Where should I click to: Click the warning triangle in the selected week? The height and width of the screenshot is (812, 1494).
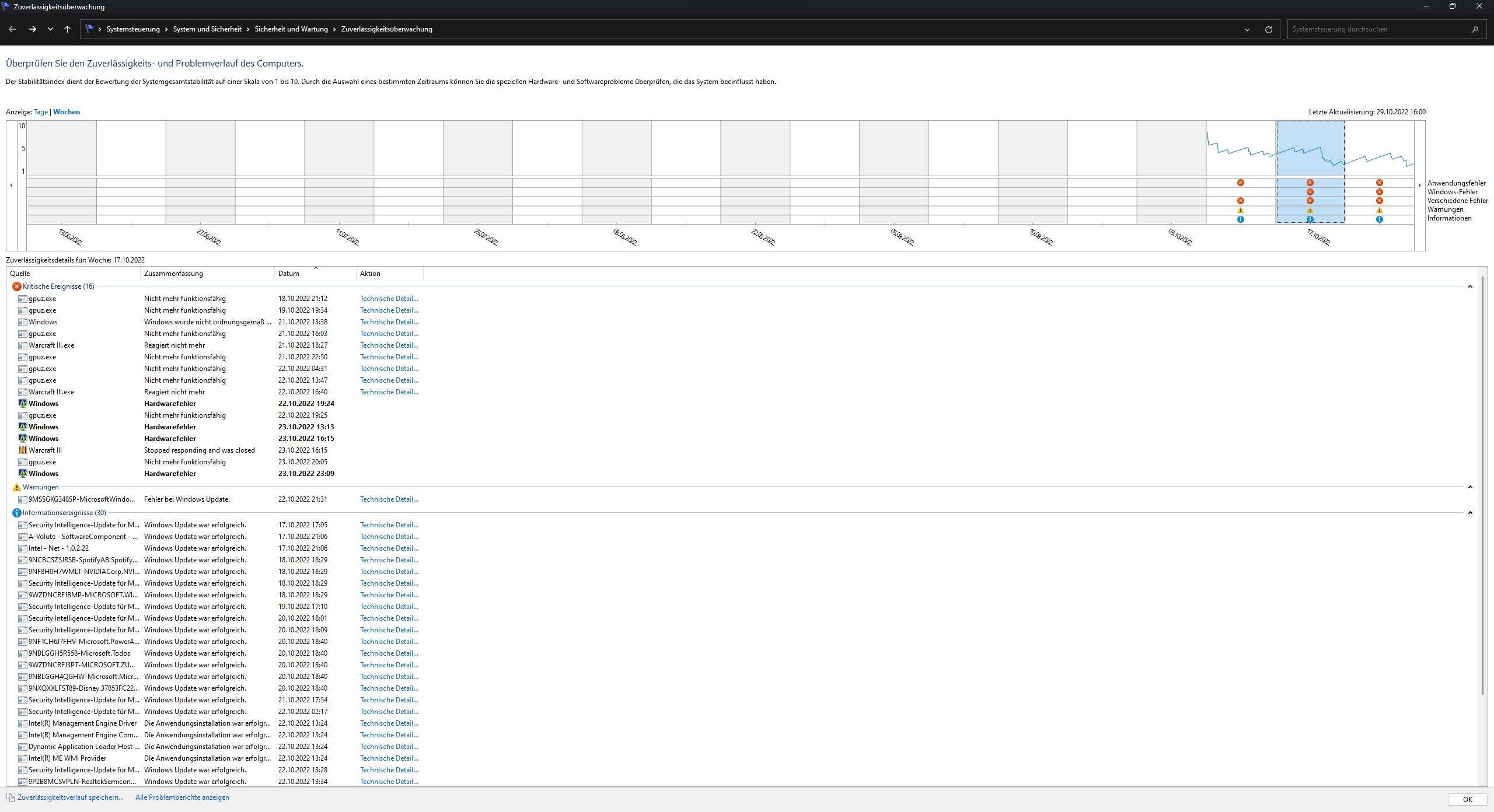(1310, 210)
